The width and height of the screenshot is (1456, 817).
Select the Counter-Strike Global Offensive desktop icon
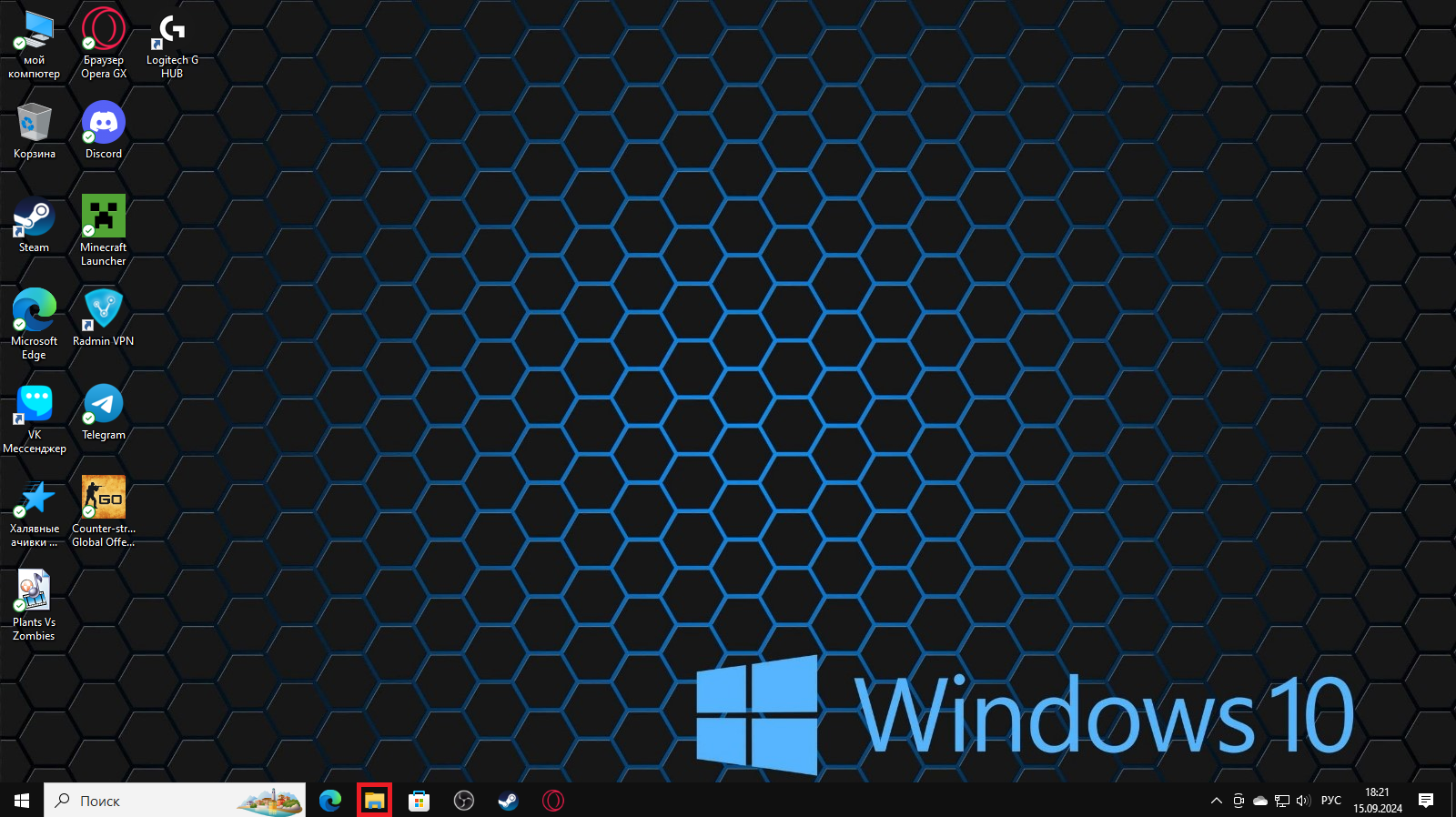click(x=104, y=512)
